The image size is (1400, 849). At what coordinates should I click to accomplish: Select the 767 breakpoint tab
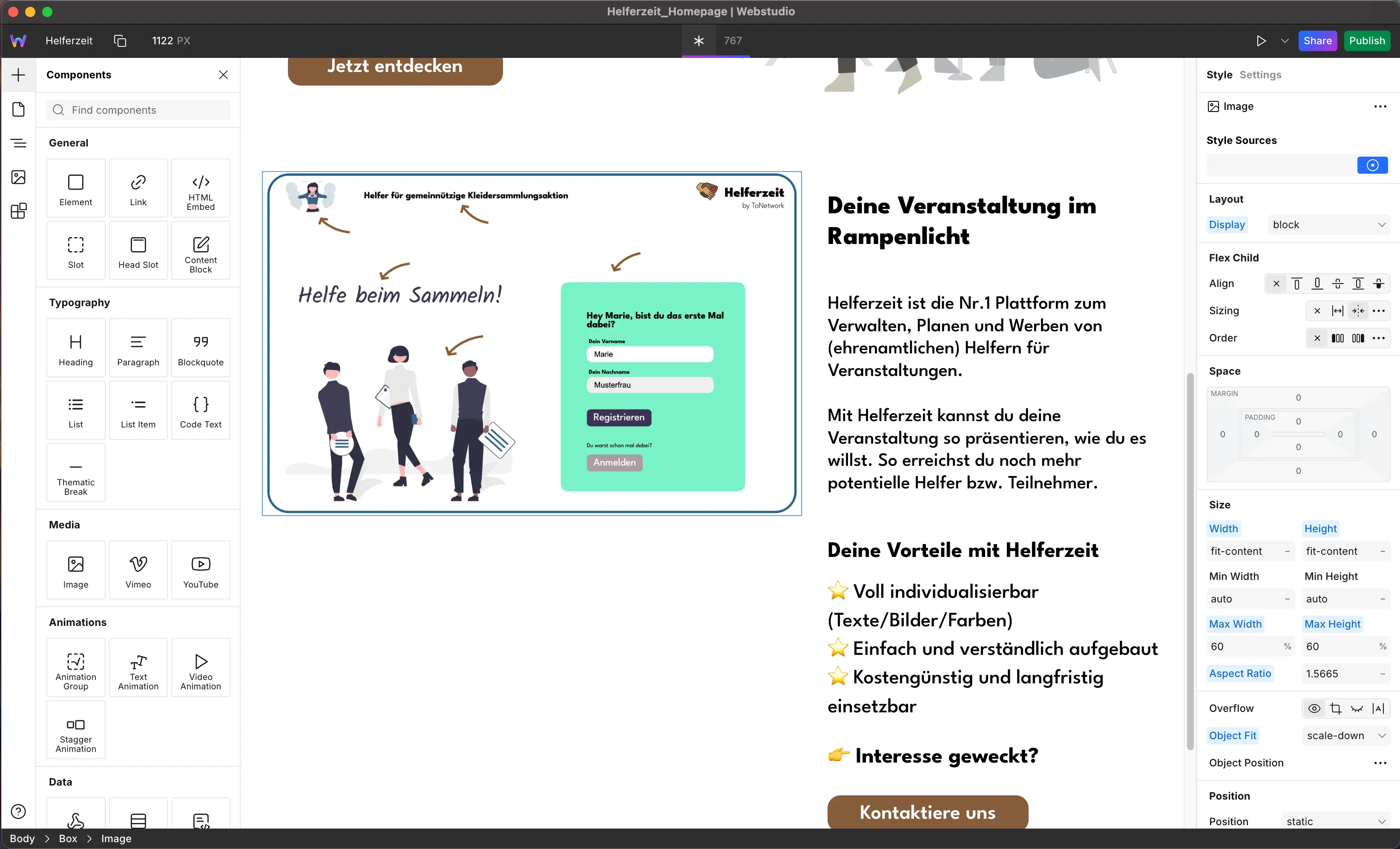pyautogui.click(x=733, y=41)
